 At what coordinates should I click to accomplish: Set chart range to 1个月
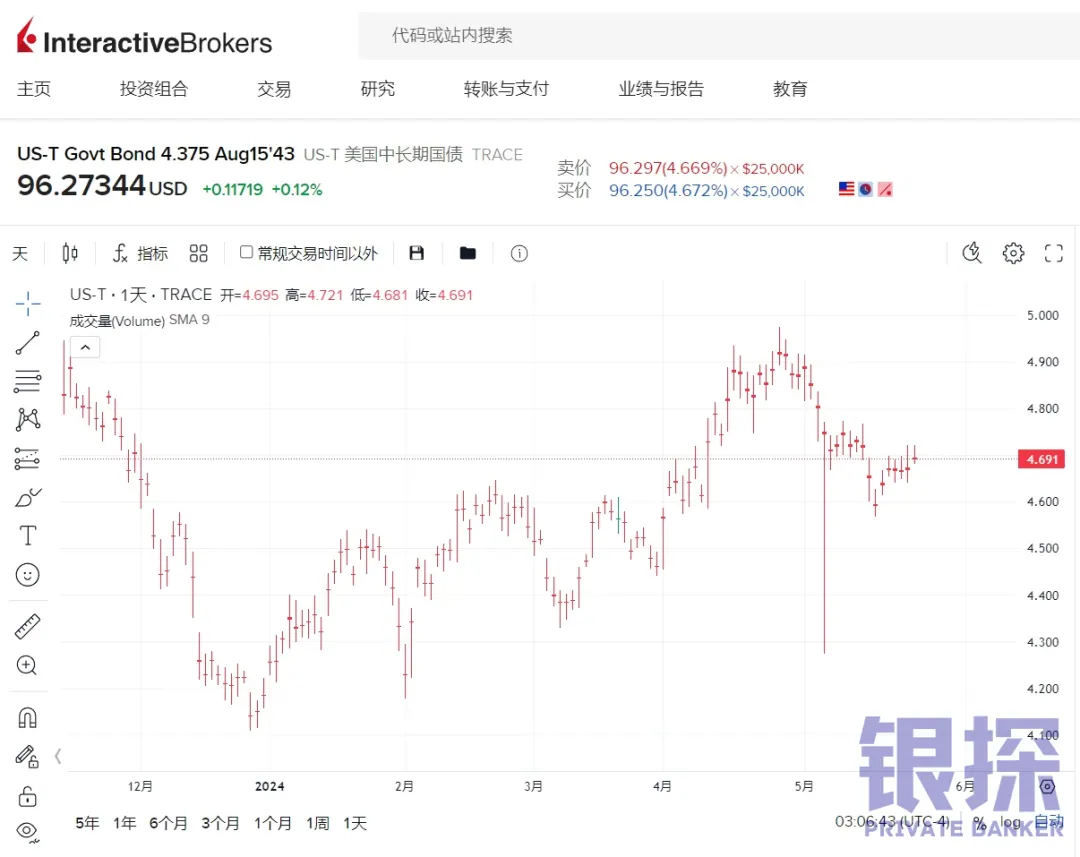pos(273,823)
